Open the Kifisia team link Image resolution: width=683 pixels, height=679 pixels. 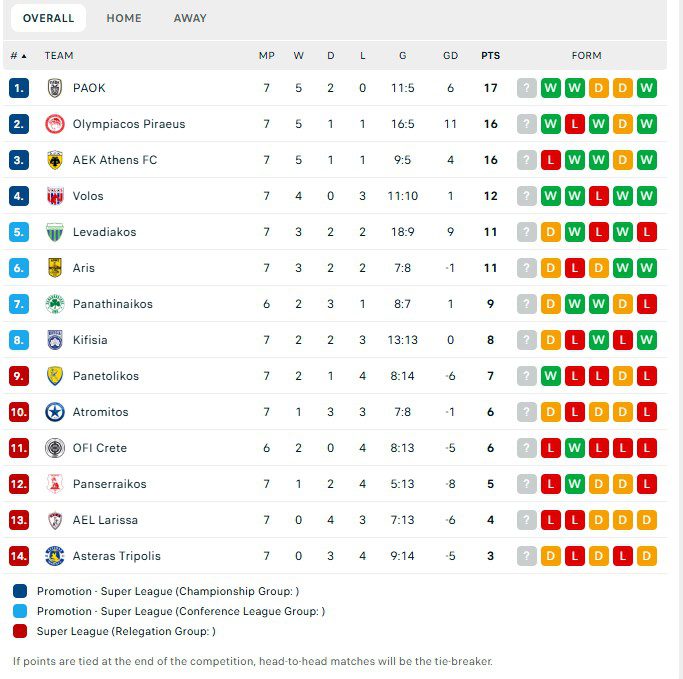point(90,340)
